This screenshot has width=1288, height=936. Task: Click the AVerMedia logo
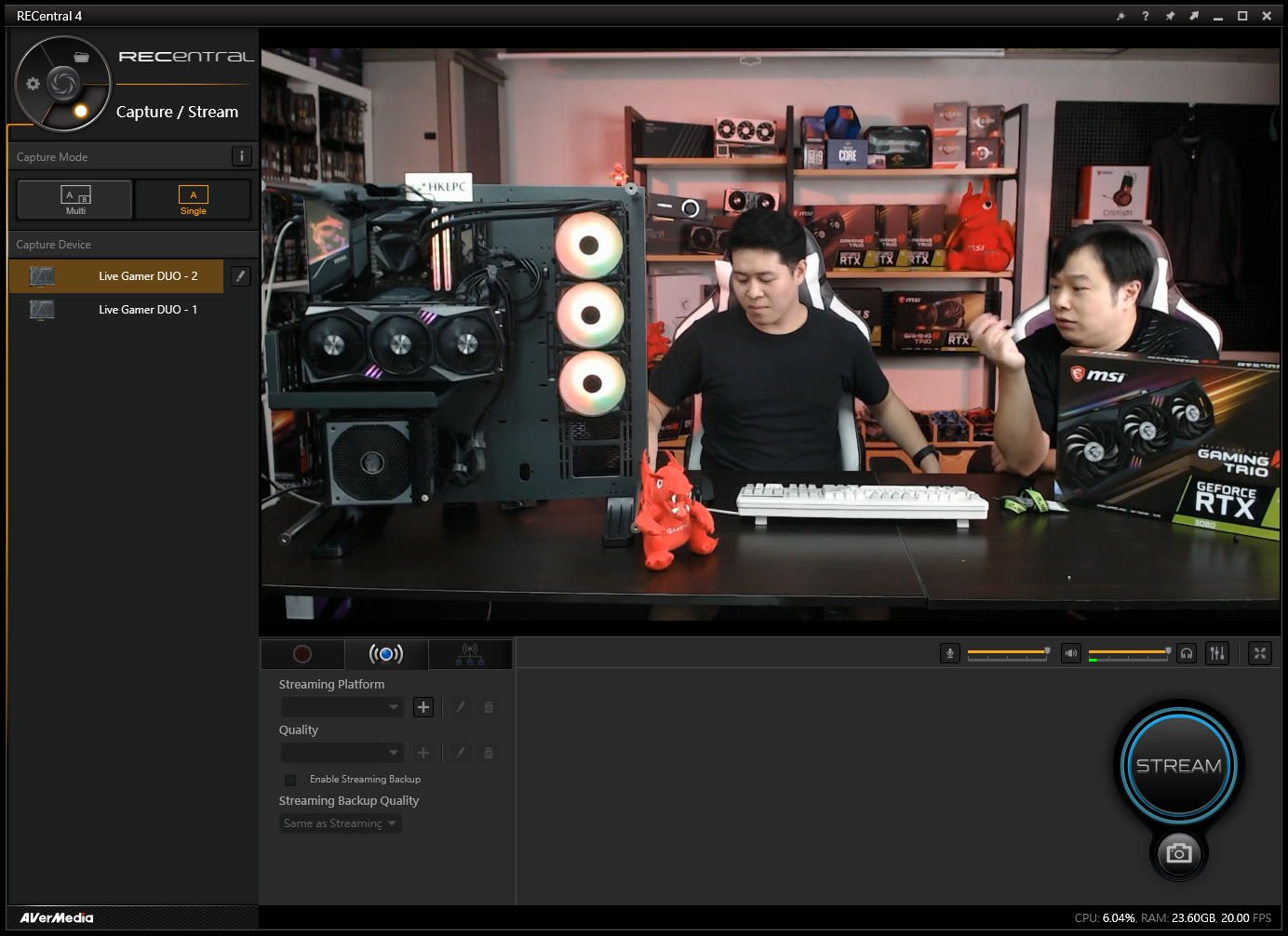(57, 917)
